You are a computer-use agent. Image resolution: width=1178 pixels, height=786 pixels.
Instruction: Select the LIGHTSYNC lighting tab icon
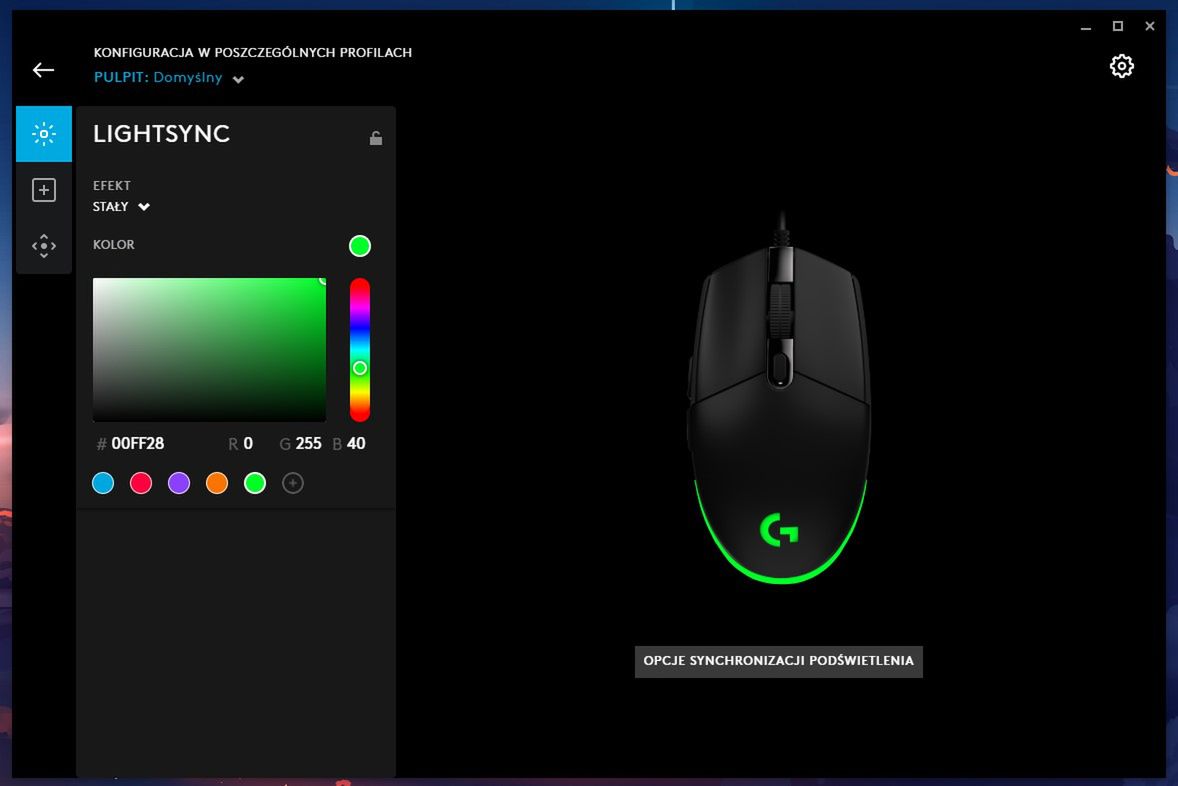44,134
